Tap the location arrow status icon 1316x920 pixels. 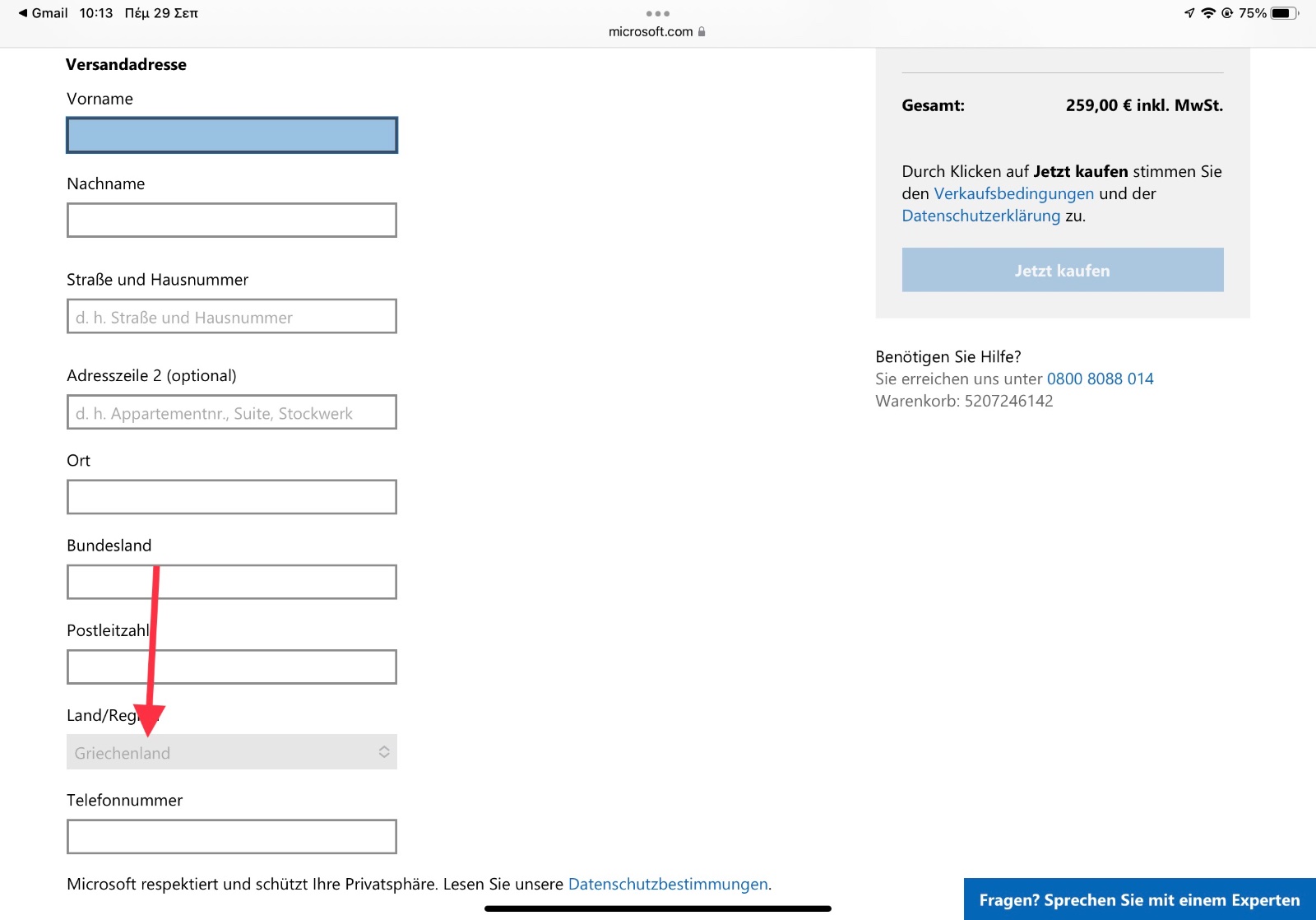(x=1189, y=13)
